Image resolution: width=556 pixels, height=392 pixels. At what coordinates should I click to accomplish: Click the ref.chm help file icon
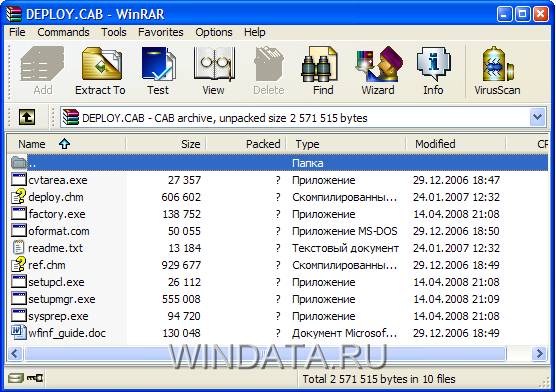click(x=18, y=265)
